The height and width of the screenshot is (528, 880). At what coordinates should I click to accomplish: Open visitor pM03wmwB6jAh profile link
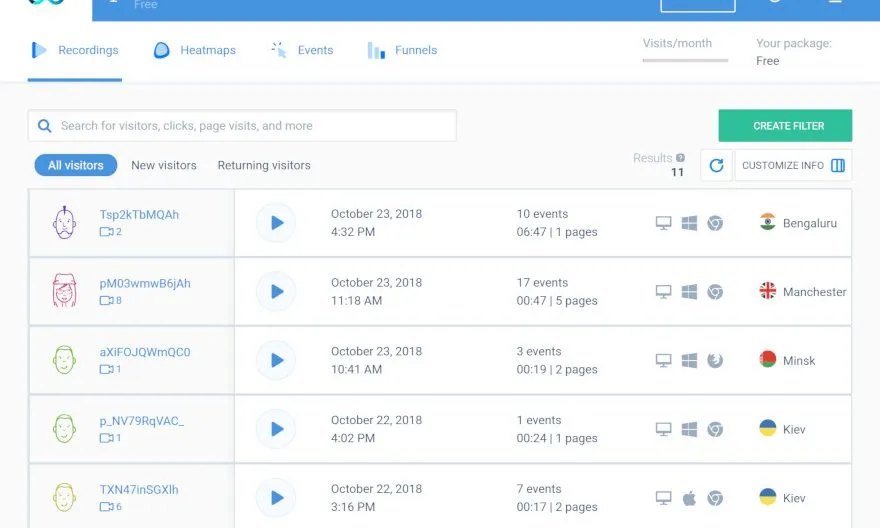pyautogui.click(x=145, y=283)
